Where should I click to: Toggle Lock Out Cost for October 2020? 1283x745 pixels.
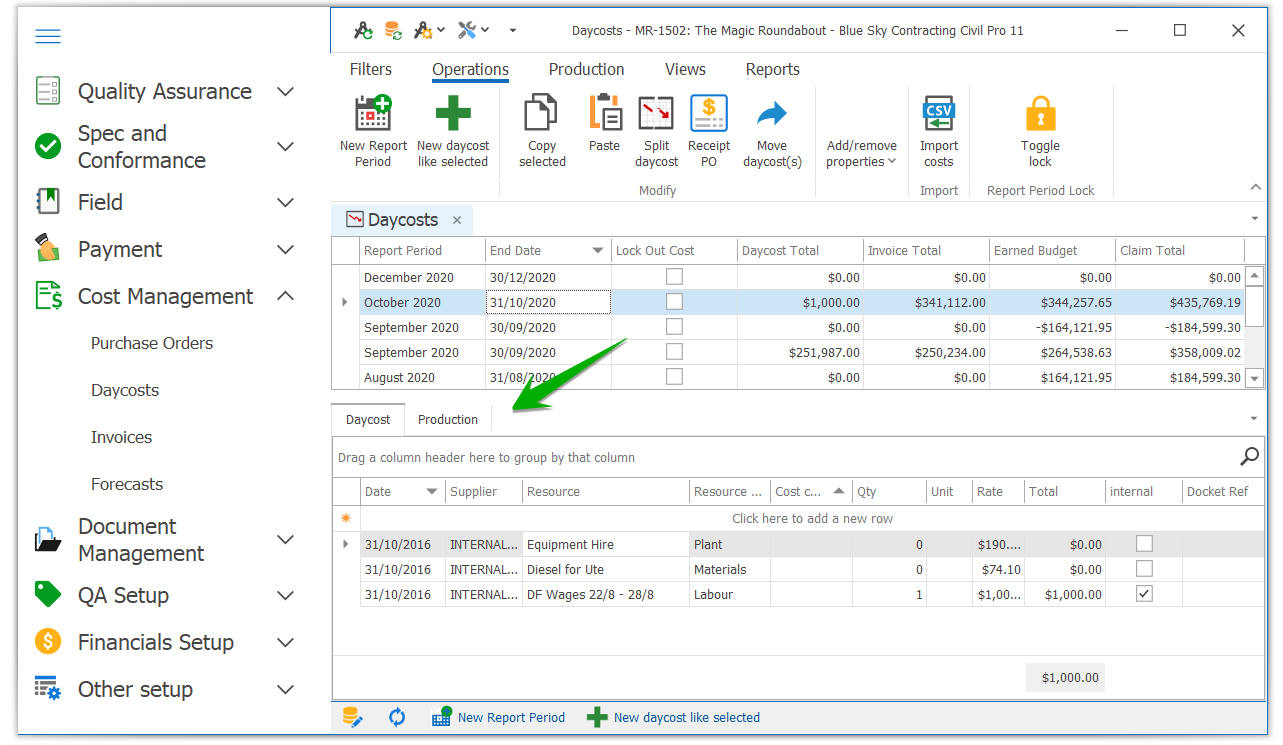click(675, 302)
